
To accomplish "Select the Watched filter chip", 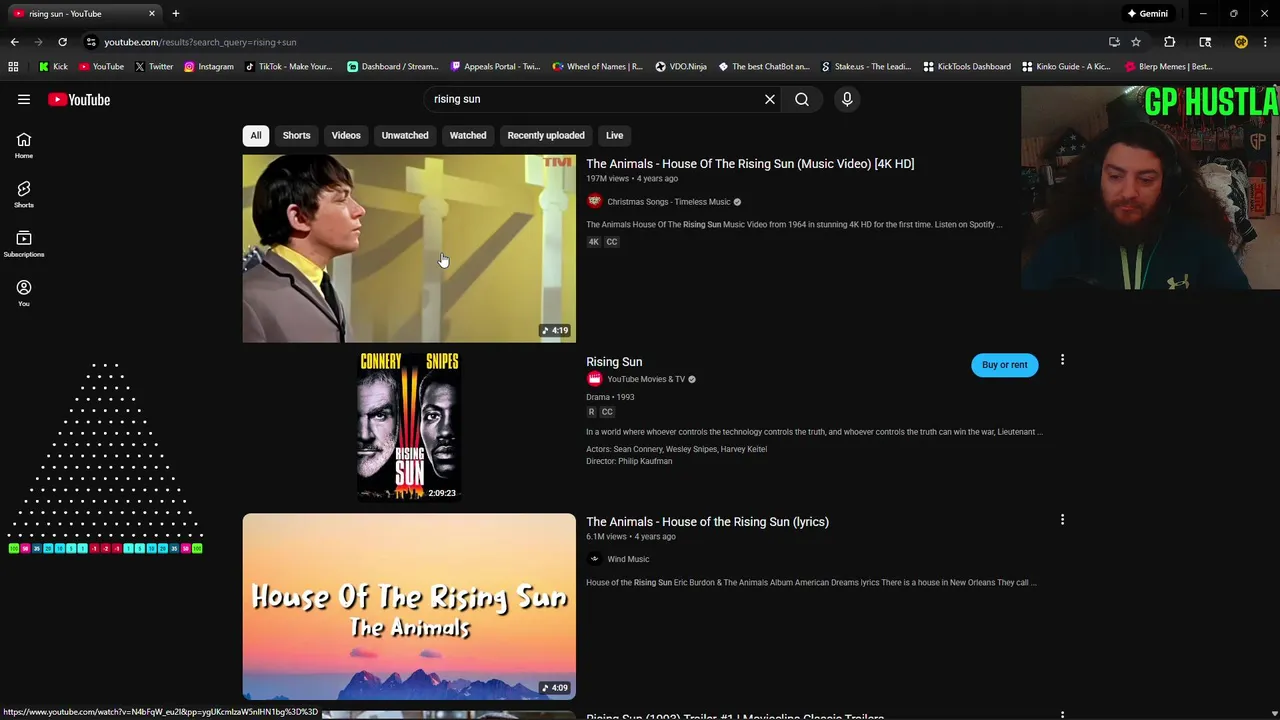I will [468, 135].
